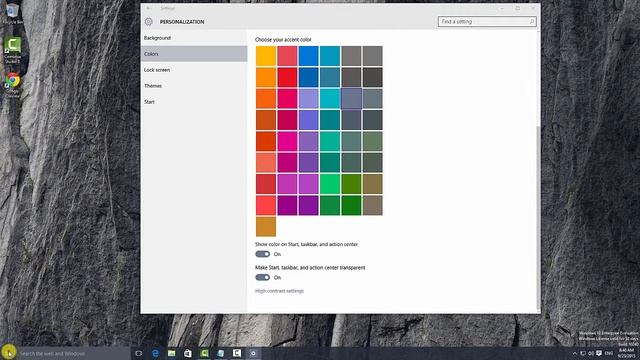The height and width of the screenshot is (360, 640).
Task: Click the magnifier icon in Find a setting
Action: (x=531, y=22)
